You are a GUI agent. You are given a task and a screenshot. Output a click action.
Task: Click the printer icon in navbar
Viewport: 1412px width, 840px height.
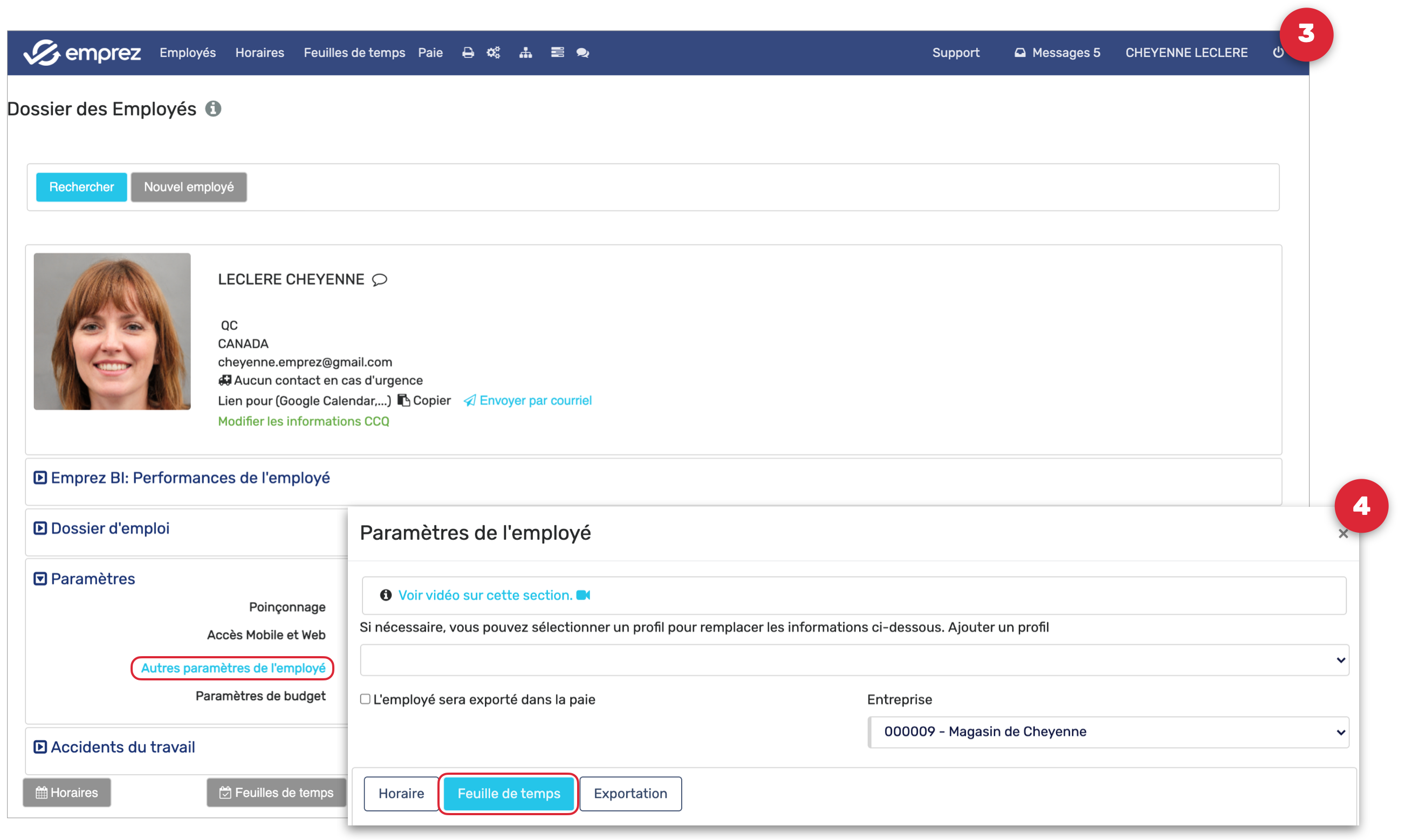click(x=468, y=53)
